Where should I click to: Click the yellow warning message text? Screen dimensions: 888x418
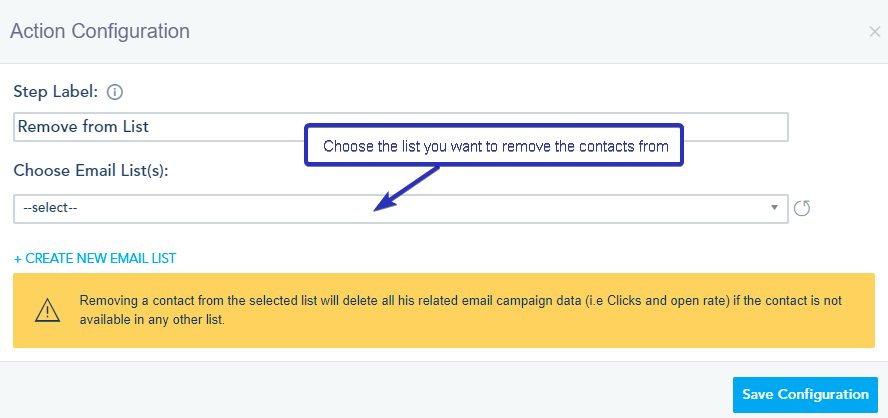click(x=460, y=310)
